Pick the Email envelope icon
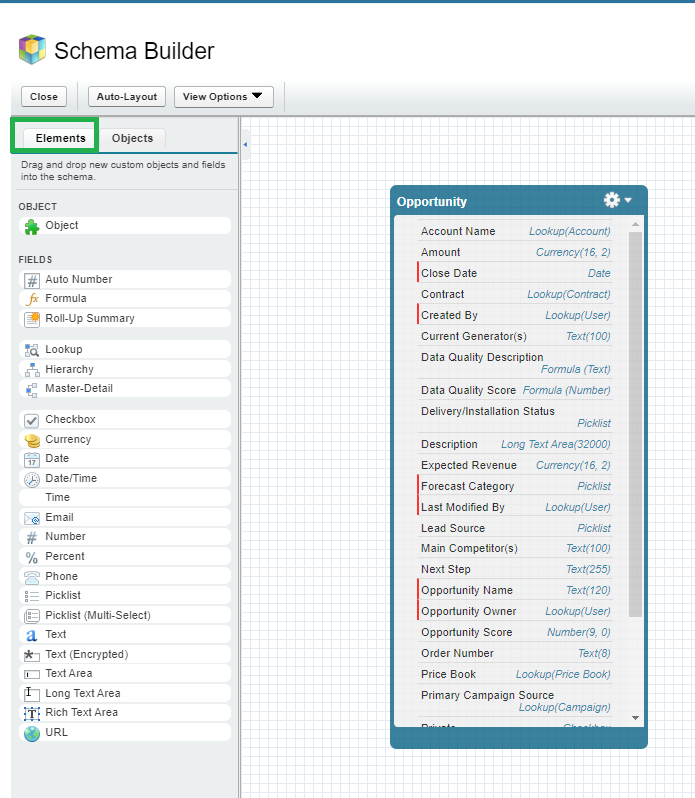The height and width of the screenshot is (798, 695). coord(32,519)
